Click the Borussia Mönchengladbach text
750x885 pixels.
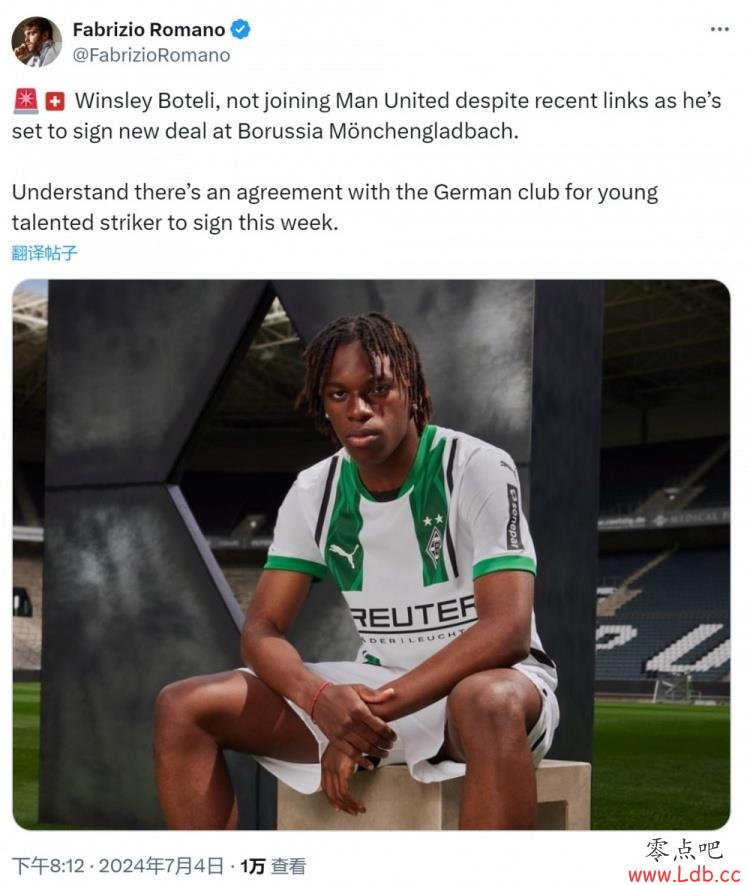377,132
